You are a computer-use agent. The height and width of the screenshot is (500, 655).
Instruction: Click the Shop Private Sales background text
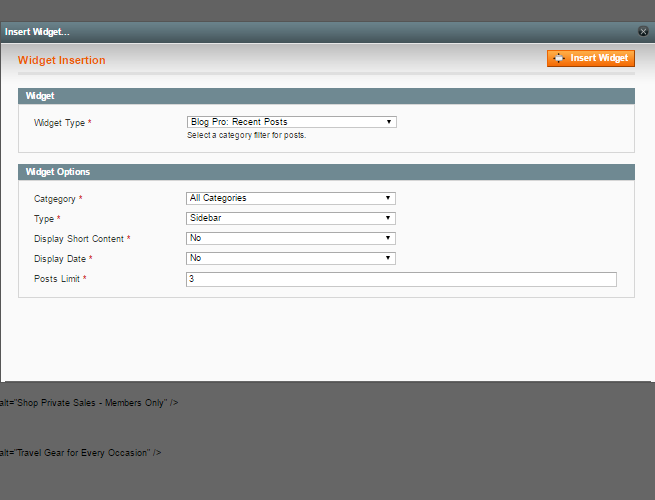point(90,402)
